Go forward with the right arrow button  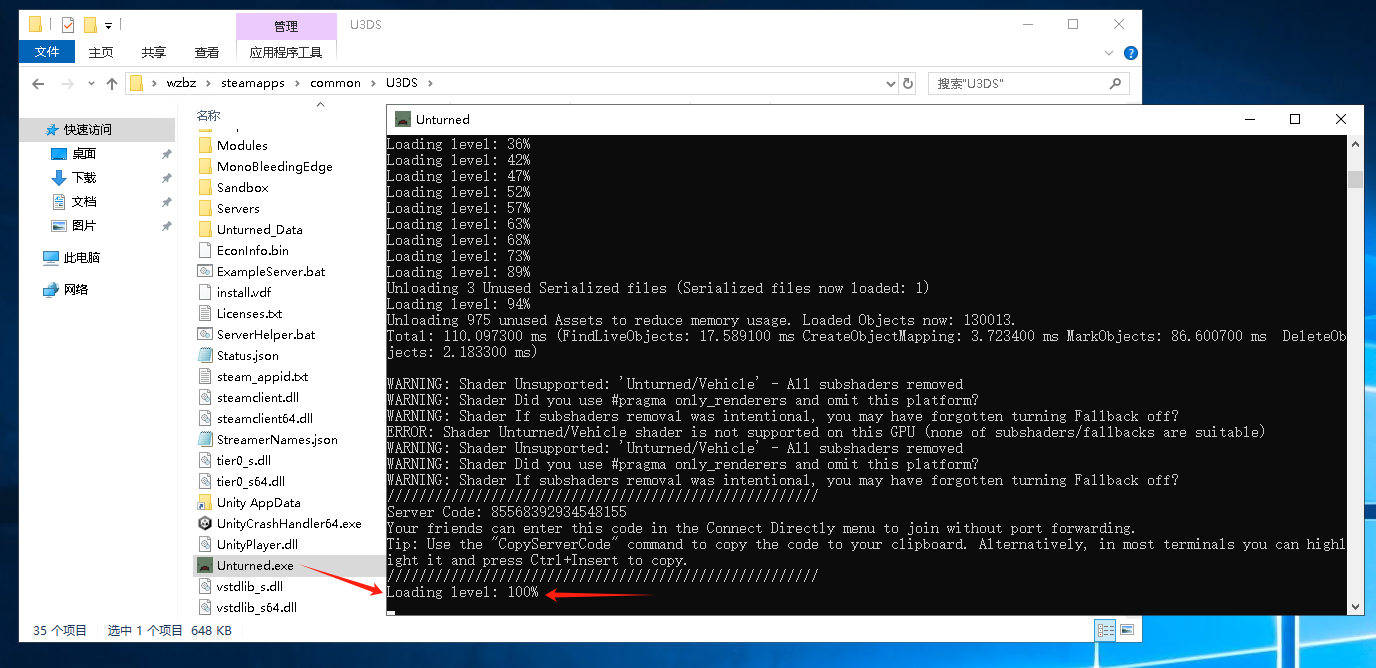[68, 84]
